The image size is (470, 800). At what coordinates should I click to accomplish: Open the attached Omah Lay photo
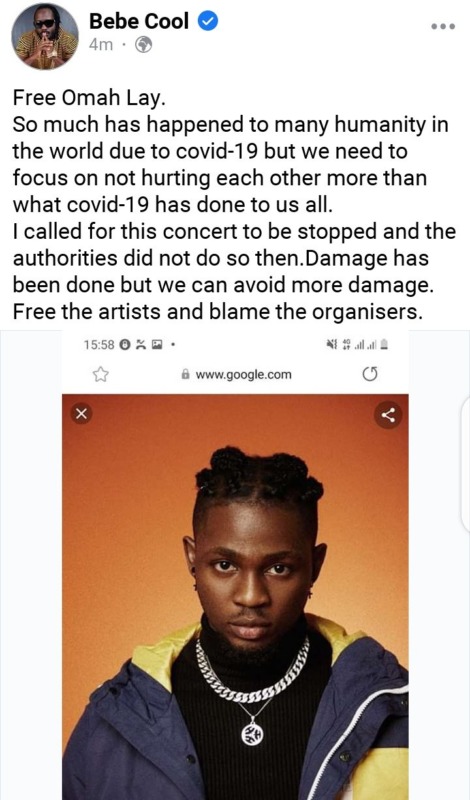235,597
